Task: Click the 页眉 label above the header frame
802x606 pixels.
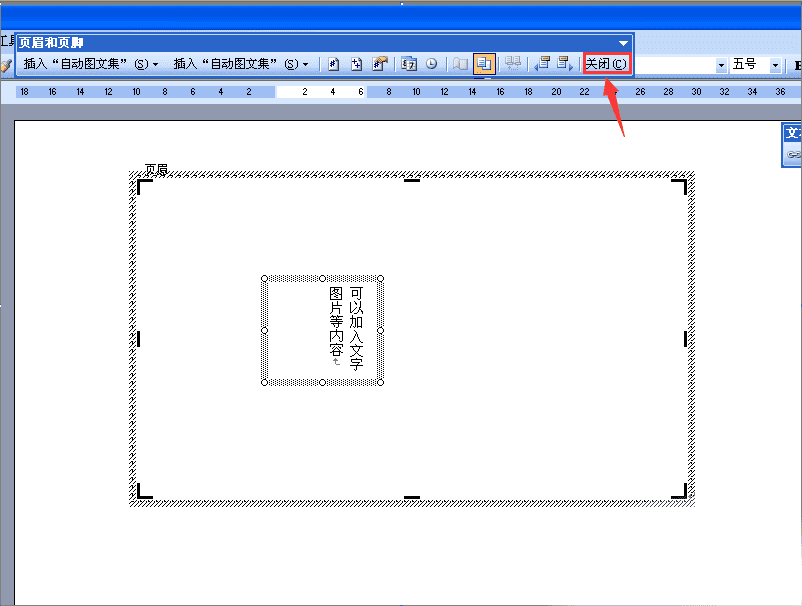Action: [x=157, y=169]
